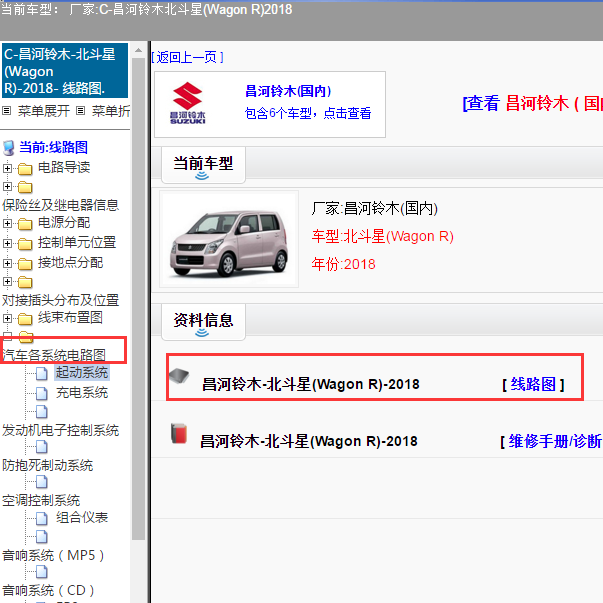Click the folder icon for 保险丝及继电器信息
Image resolution: width=603 pixels, height=603 pixels.
25,187
